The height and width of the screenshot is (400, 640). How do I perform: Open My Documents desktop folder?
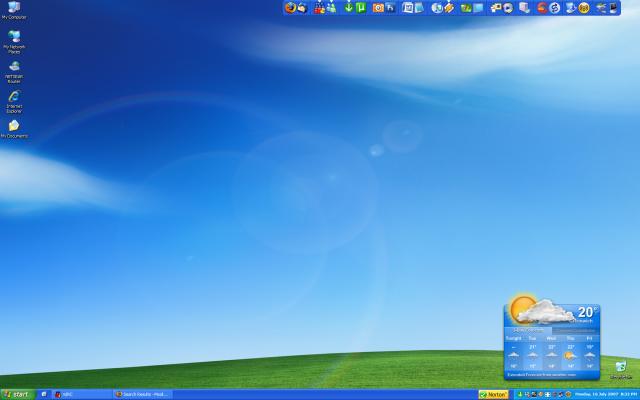click(x=14, y=129)
